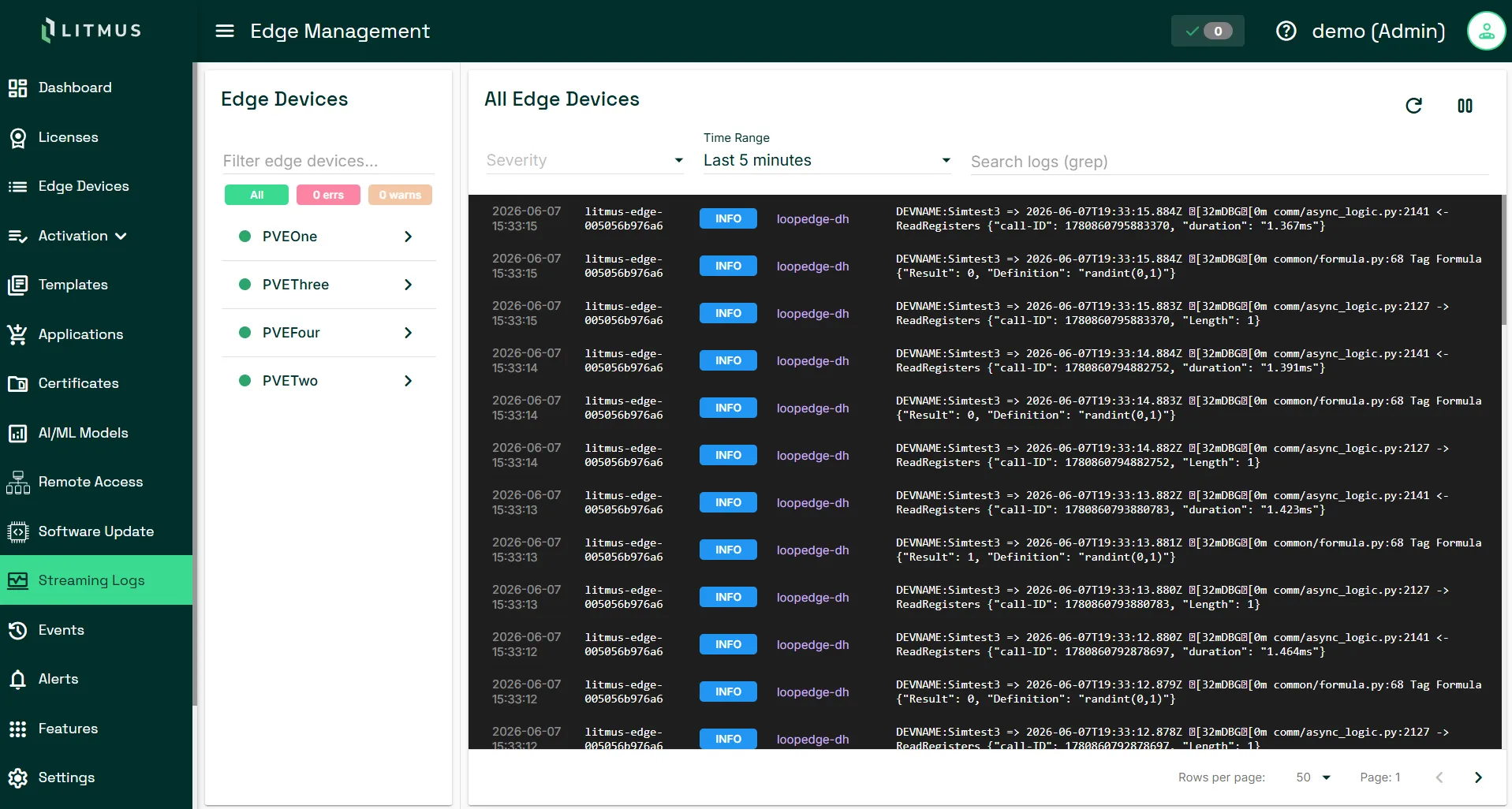The width and height of the screenshot is (1512, 809).
Task: Open the Severity dropdown
Action: (584, 160)
